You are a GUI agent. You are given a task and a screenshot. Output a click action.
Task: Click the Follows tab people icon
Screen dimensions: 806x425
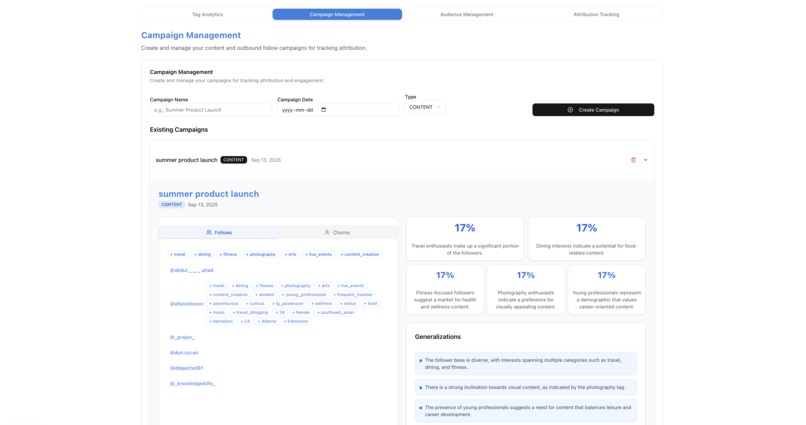[209, 232]
